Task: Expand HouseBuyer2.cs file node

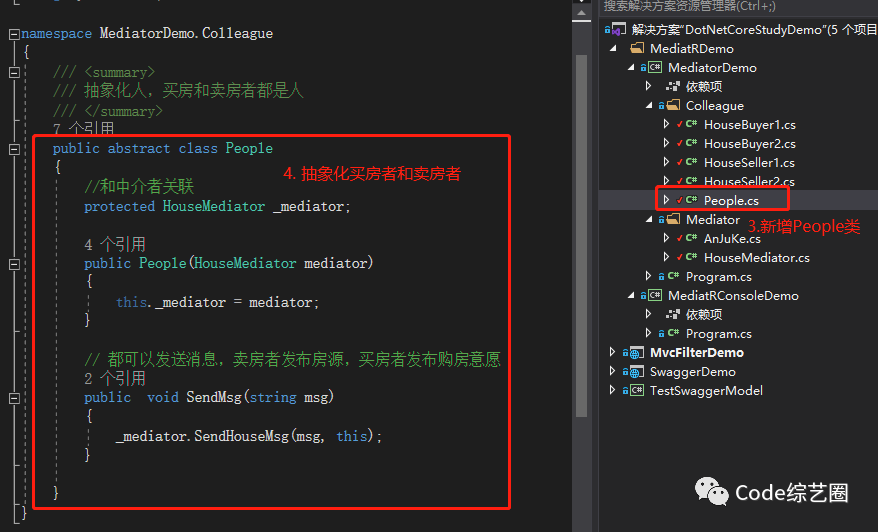Action: [x=666, y=143]
